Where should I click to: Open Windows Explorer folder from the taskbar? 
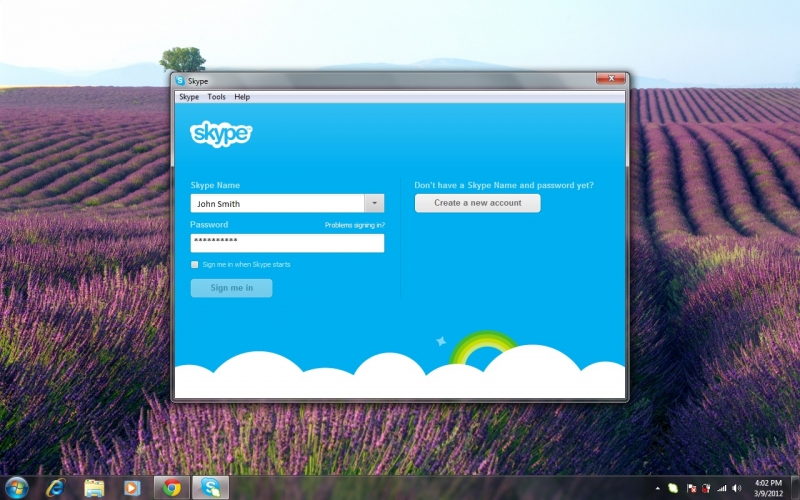[x=94, y=487]
